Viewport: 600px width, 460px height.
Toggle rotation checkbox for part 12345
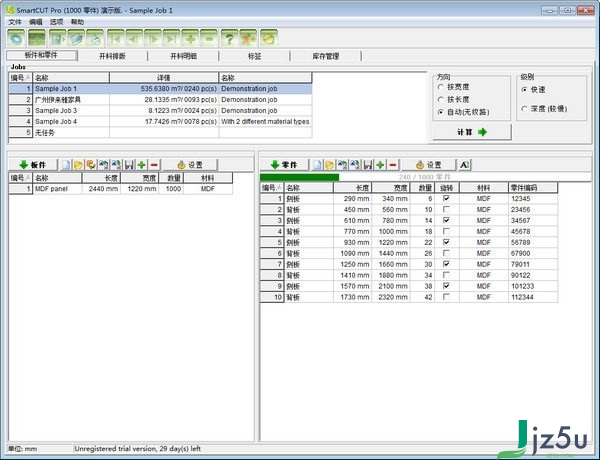click(446, 198)
